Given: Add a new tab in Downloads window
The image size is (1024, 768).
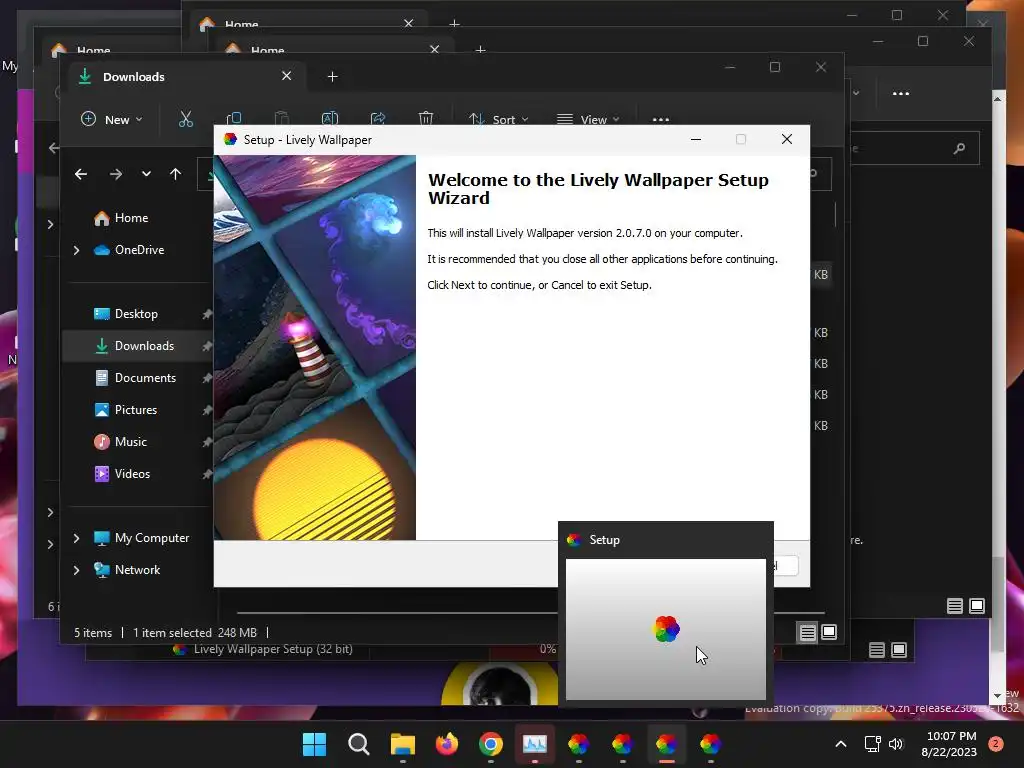Looking at the screenshot, I should 332,77.
